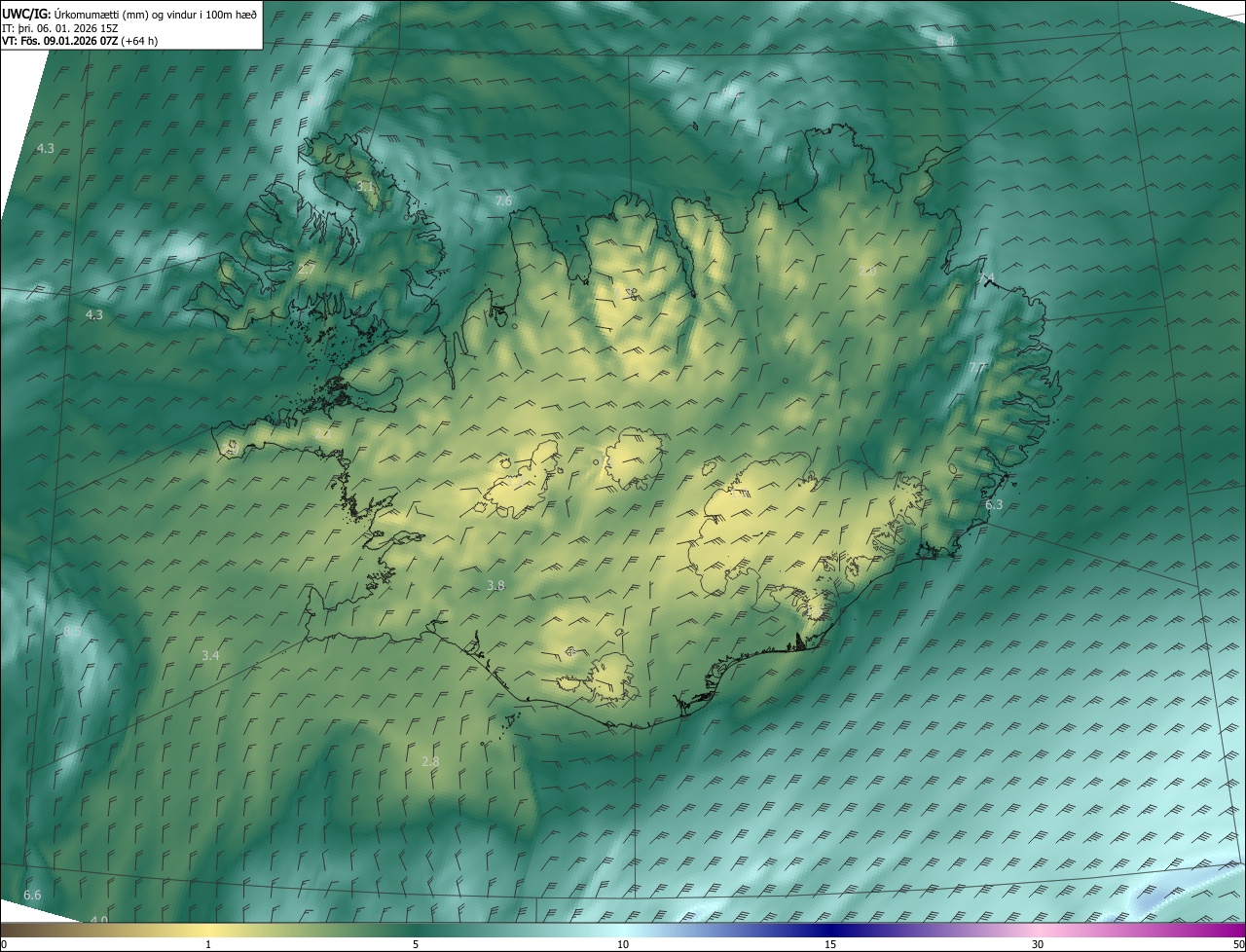Click the colour scale tick label 10

click(623, 944)
